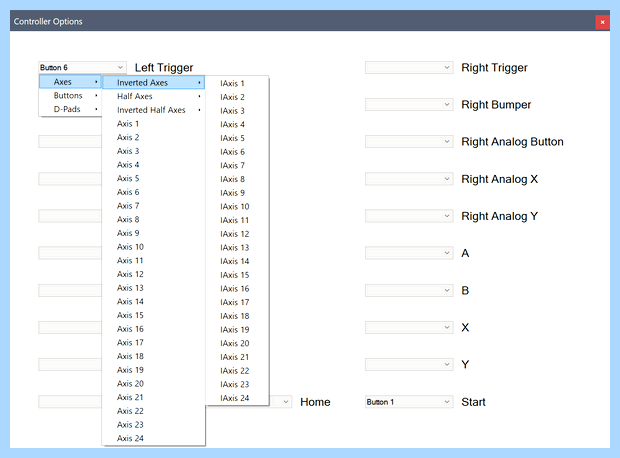This screenshot has width=620, height=458.
Task: Open the B button mapping dropdown
Action: click(x=409, y=290)
